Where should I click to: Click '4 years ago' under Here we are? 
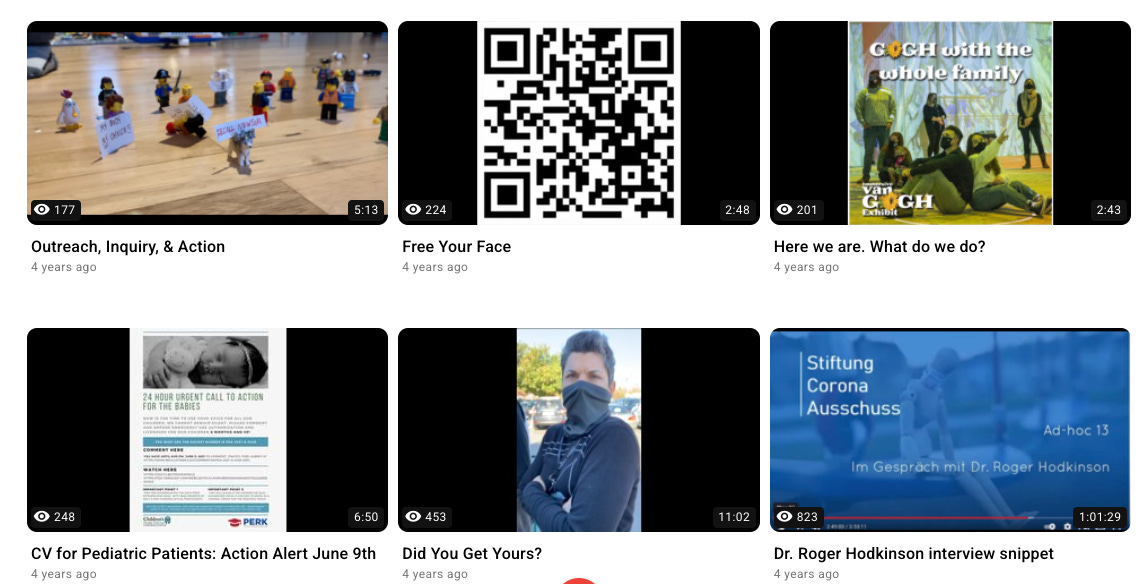[x=806, y=267]
